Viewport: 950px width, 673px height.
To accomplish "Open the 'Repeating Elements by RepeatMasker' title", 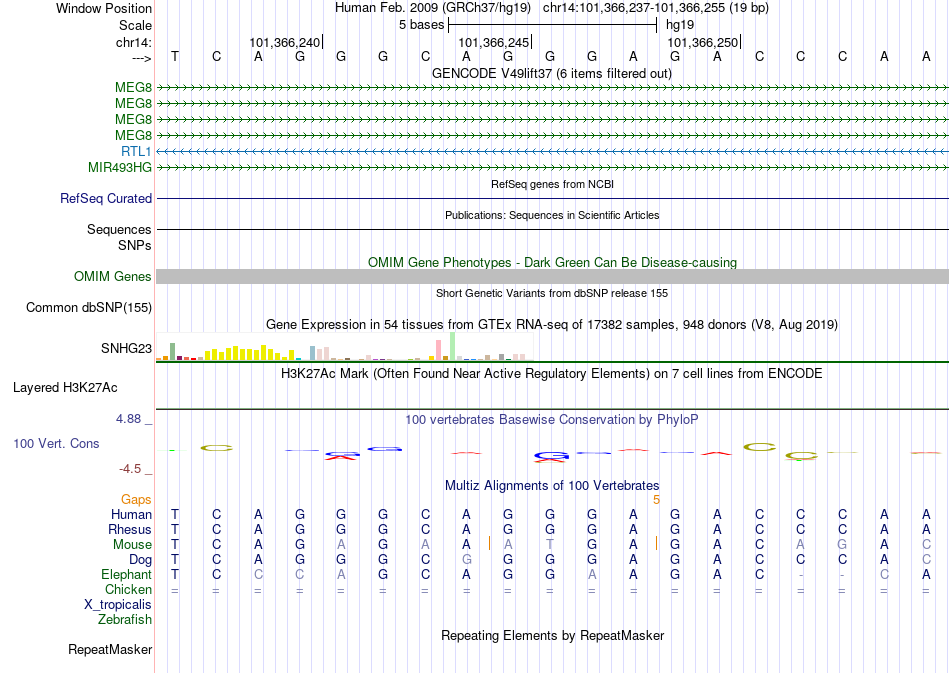I will (x=552, y=636).
